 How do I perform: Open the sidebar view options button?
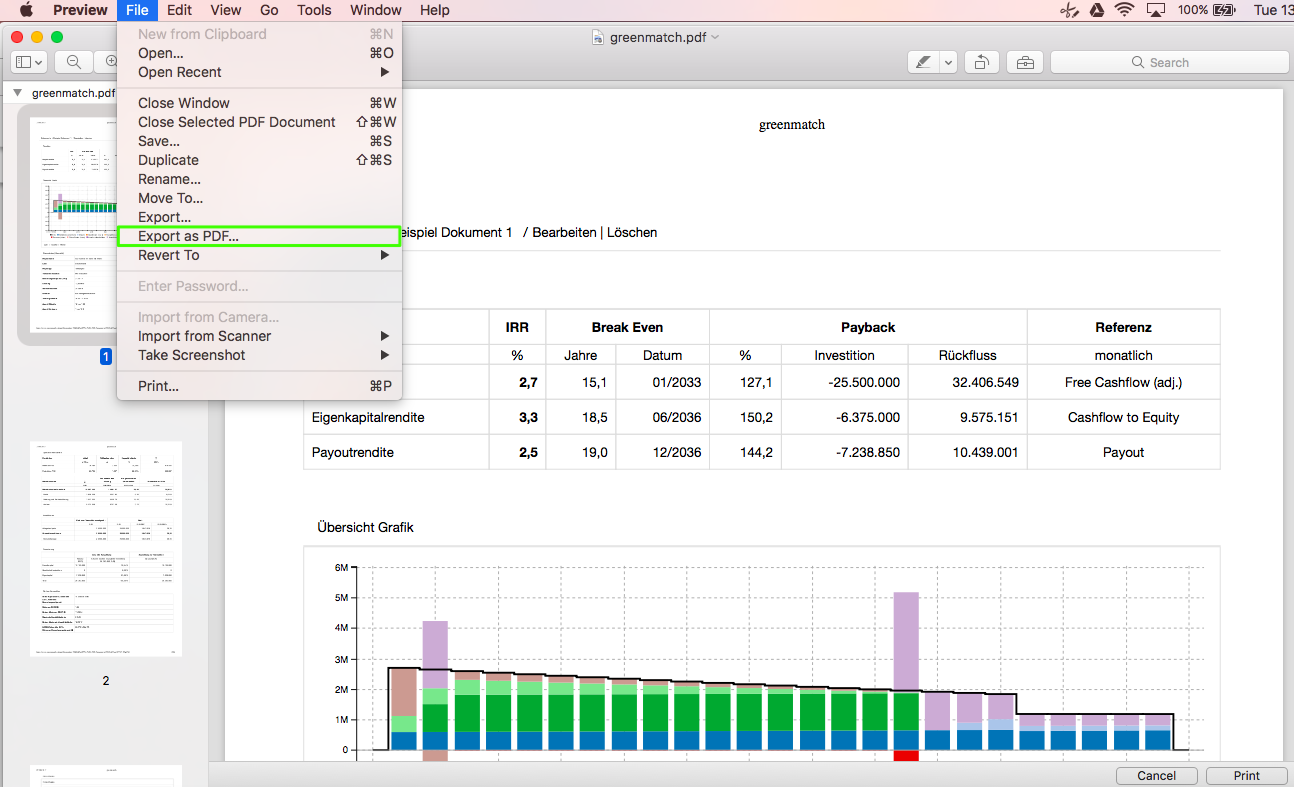tap(28, 62)
